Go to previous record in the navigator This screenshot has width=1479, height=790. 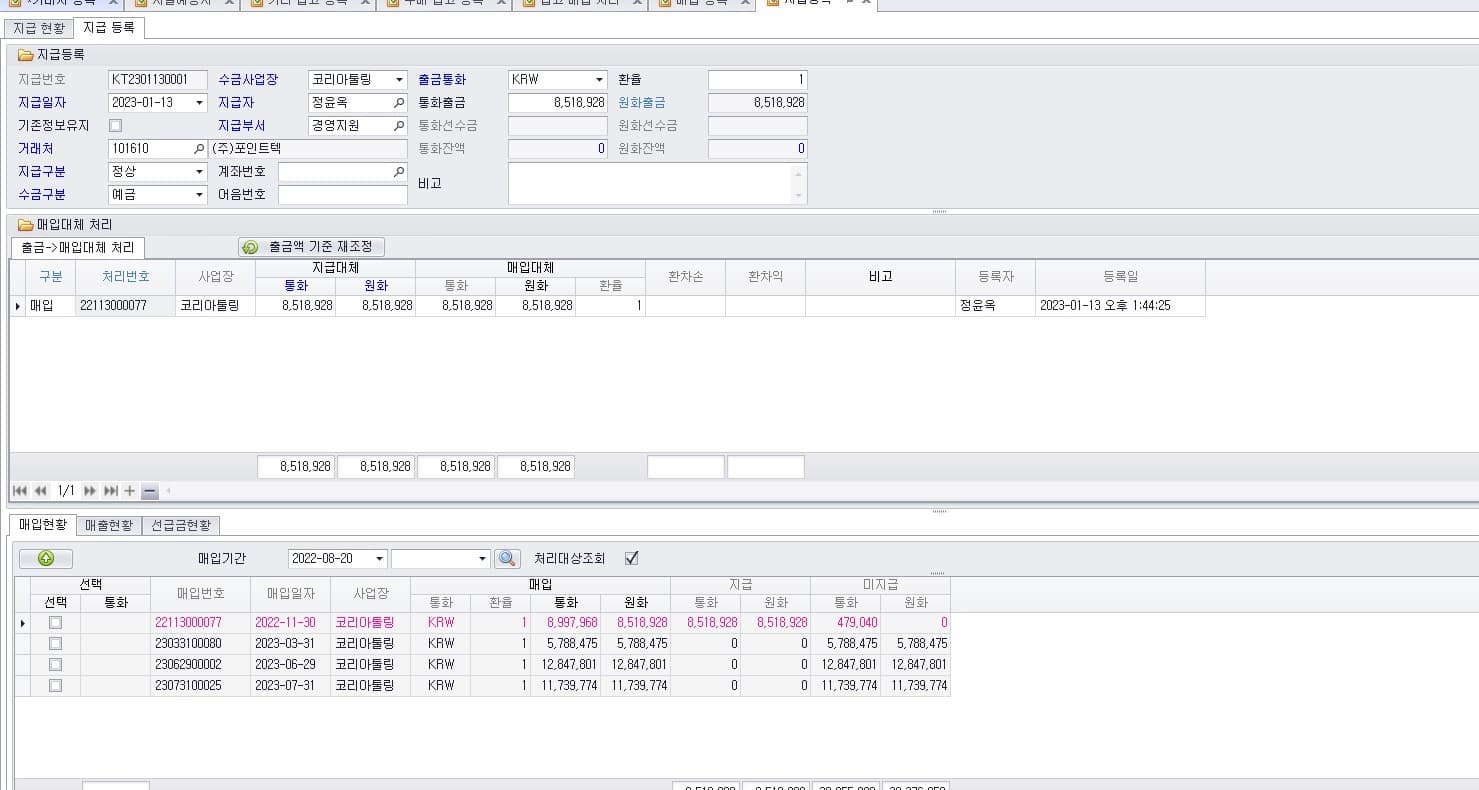[41, 491]
